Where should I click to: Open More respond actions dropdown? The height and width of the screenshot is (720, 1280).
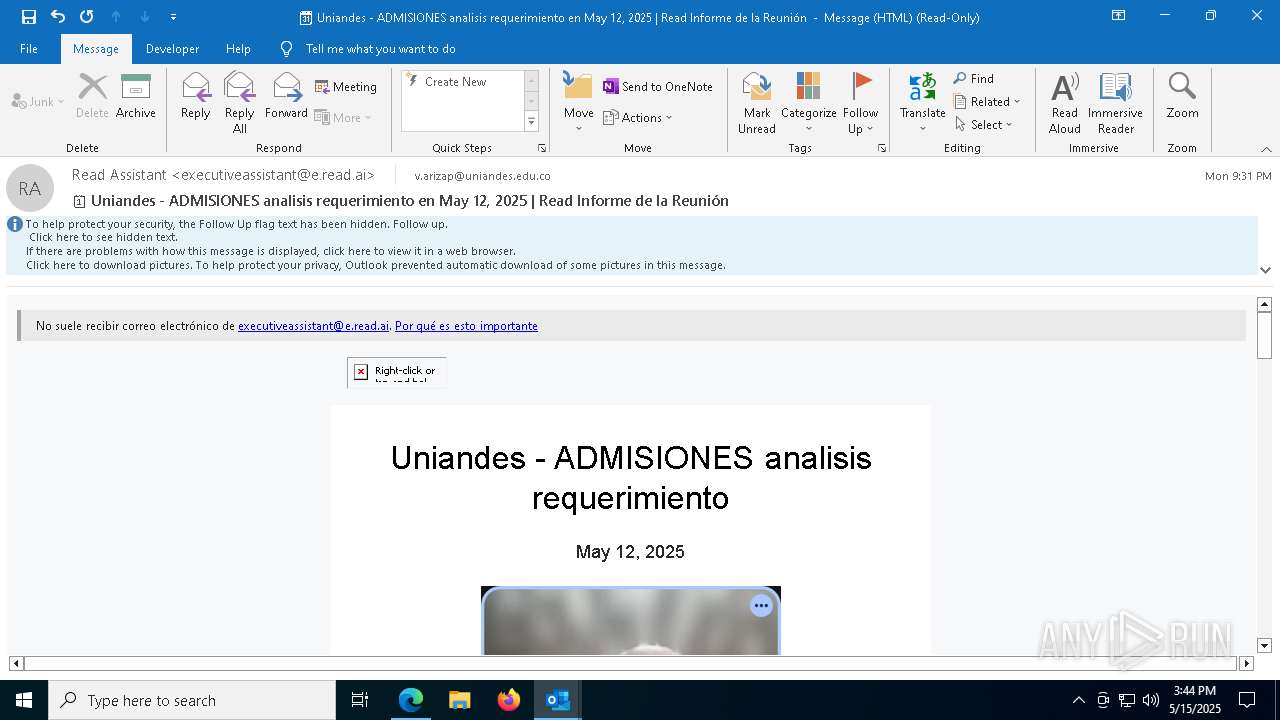point(343,117)
